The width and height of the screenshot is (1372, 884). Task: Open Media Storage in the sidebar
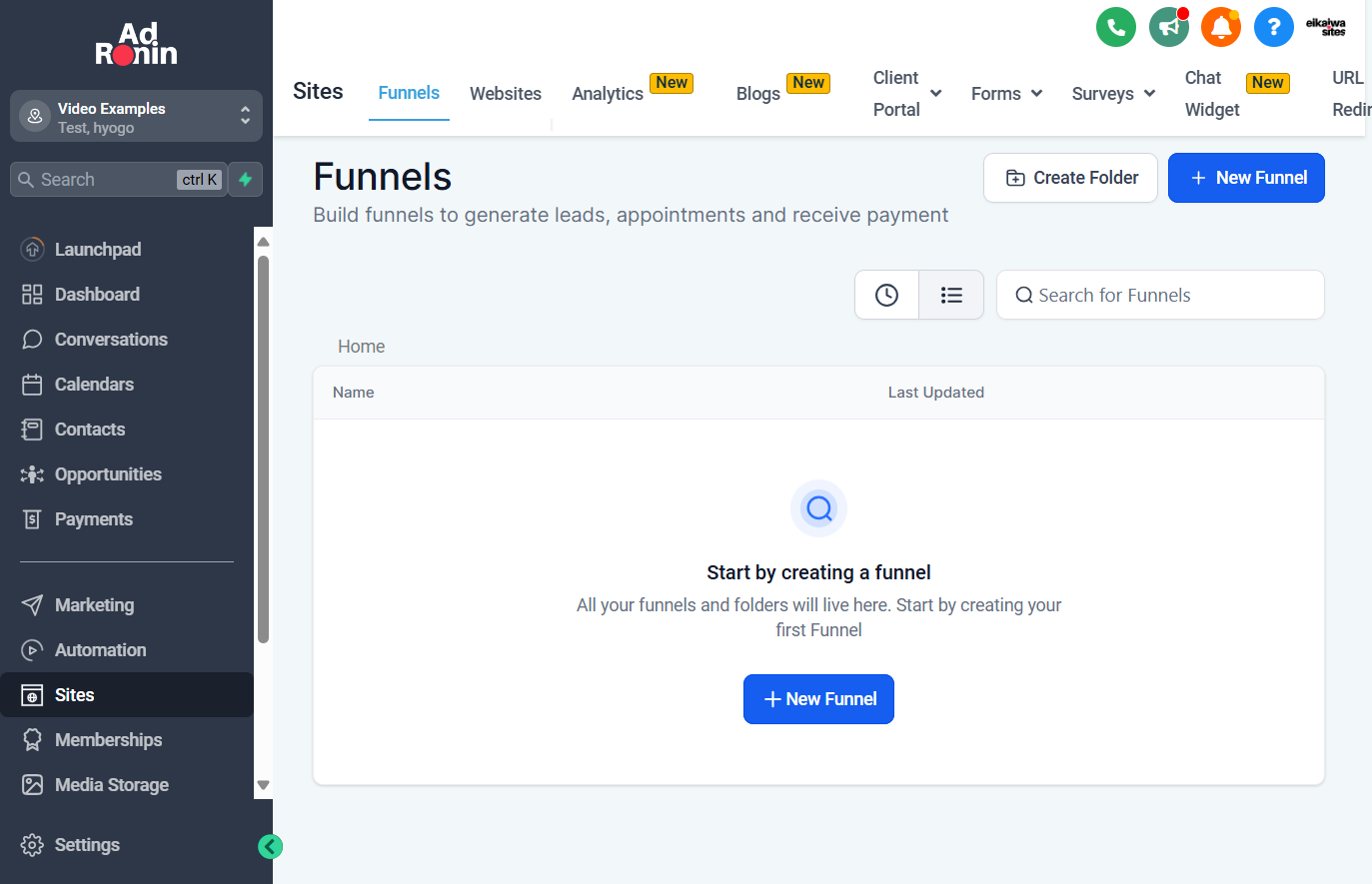(127, 785)
